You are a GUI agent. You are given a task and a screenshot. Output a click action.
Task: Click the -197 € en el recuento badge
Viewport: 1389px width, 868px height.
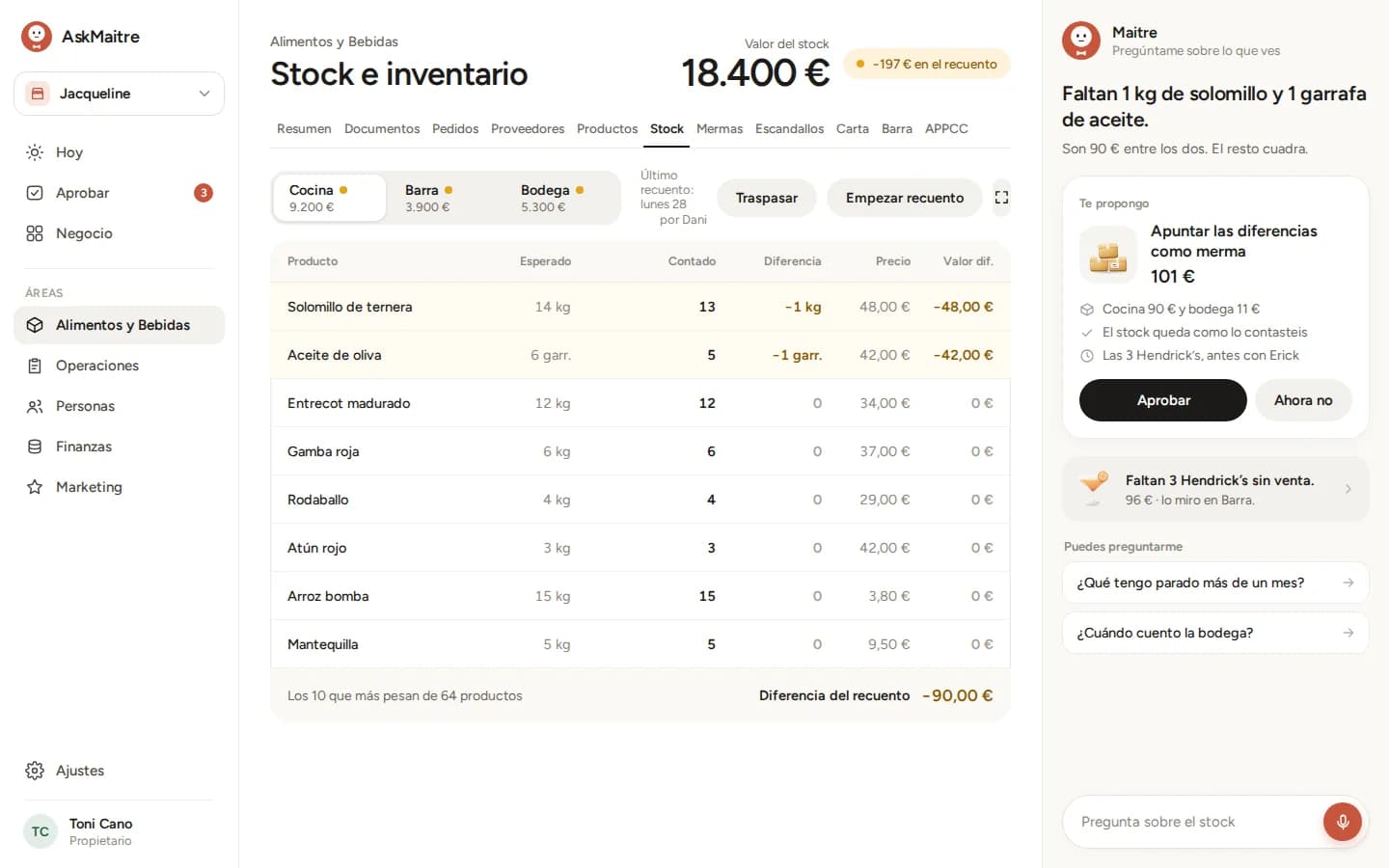tap(927, 64)
